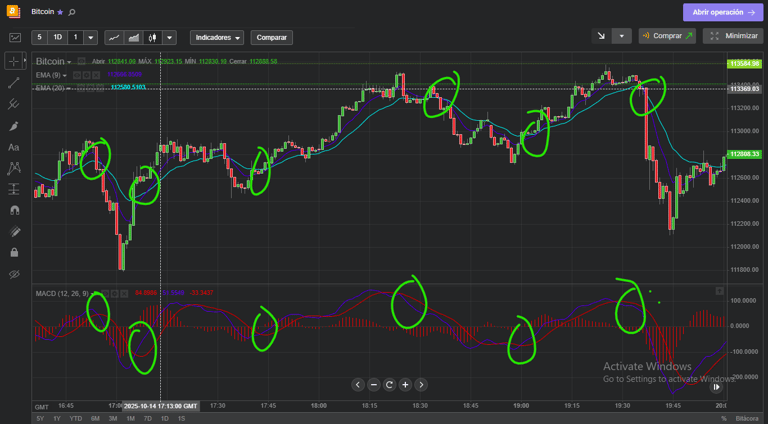Viewport: 768px width, 424px height.
Task: Select the YTD range tab
Action: coord(75,419)
